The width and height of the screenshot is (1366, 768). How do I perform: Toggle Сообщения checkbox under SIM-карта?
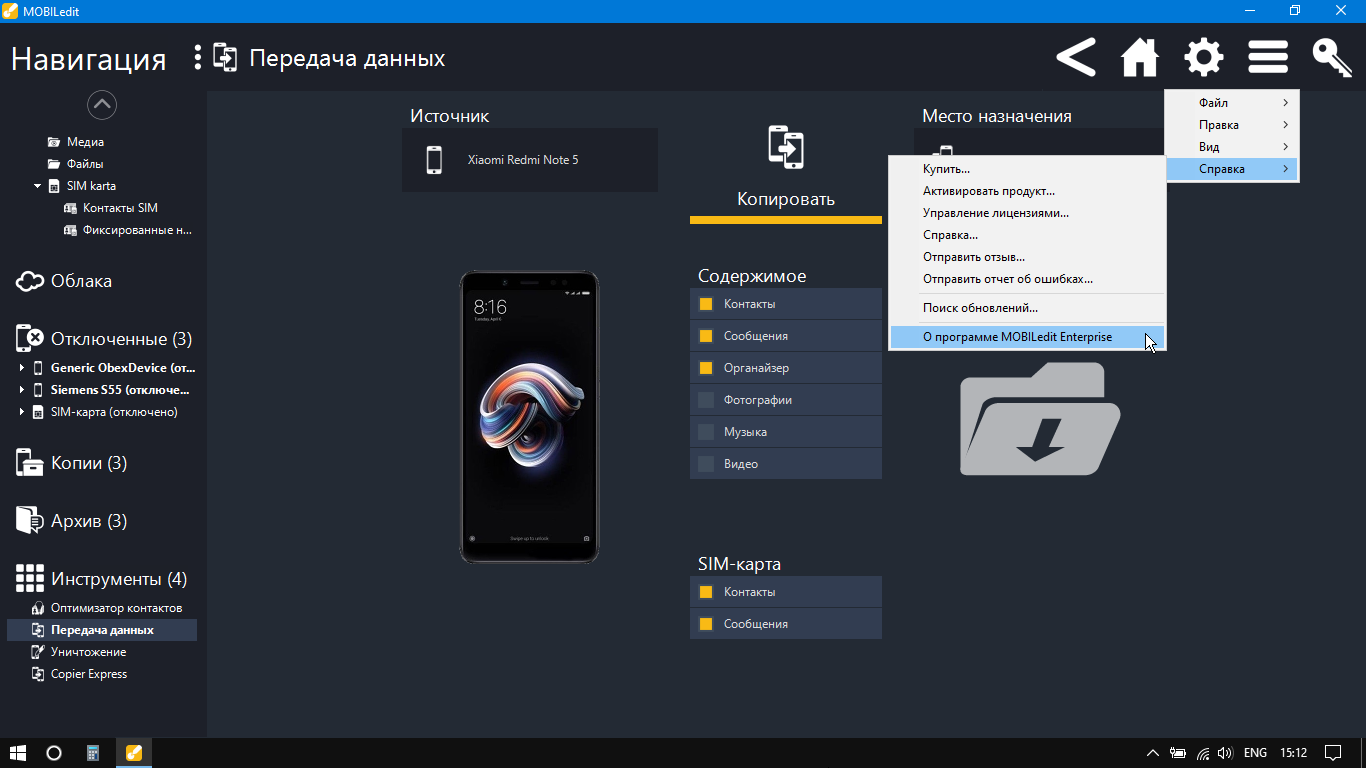coord(706,624)
